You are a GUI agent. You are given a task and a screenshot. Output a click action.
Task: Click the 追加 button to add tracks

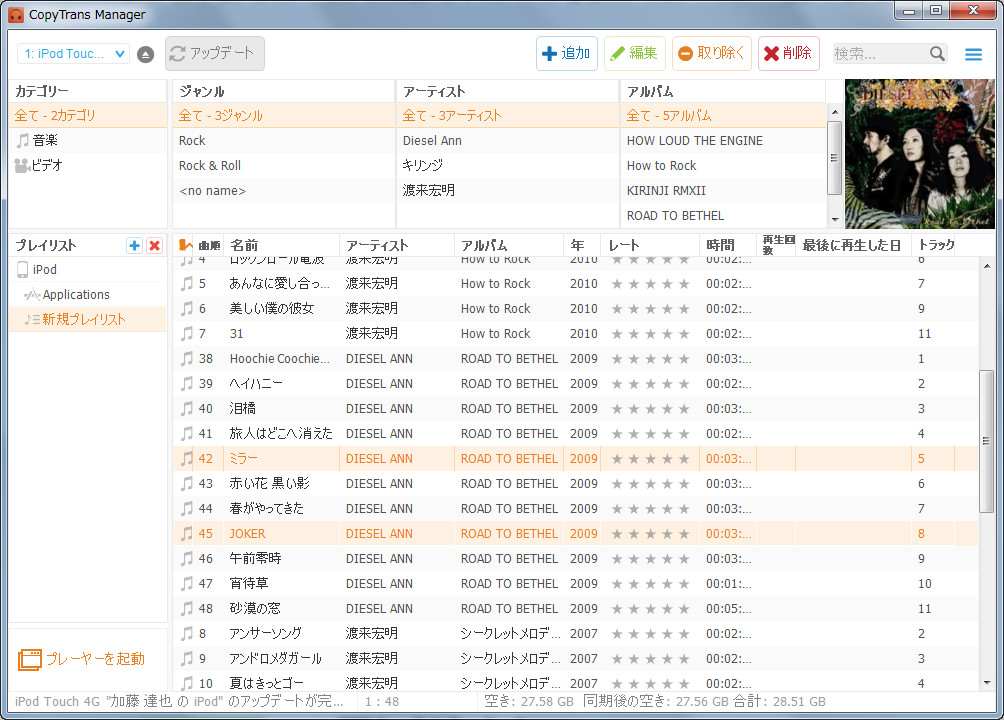point(566,54)
